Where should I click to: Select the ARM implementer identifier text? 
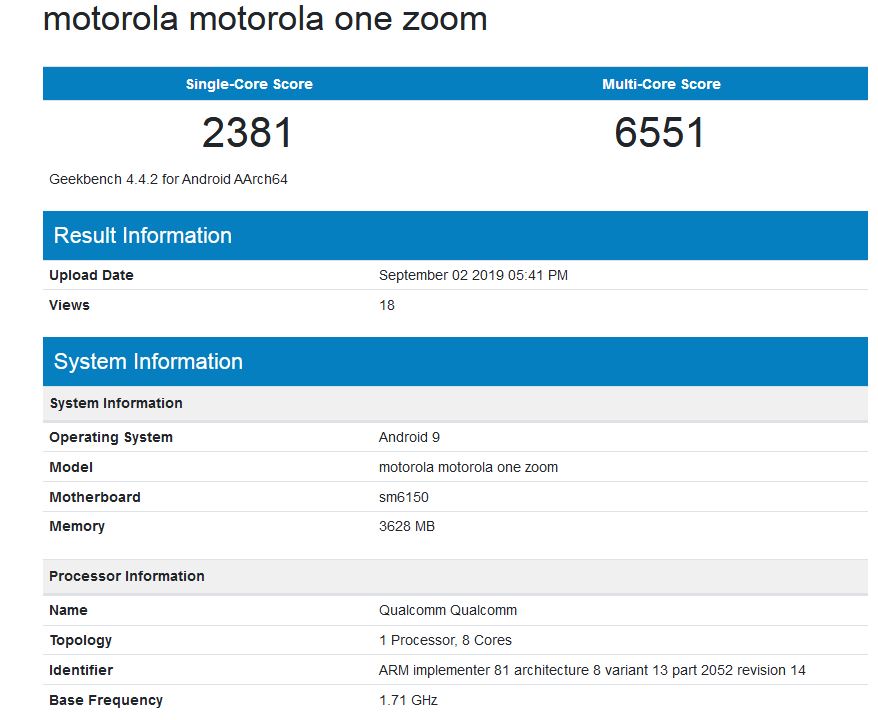coord(592,670)
